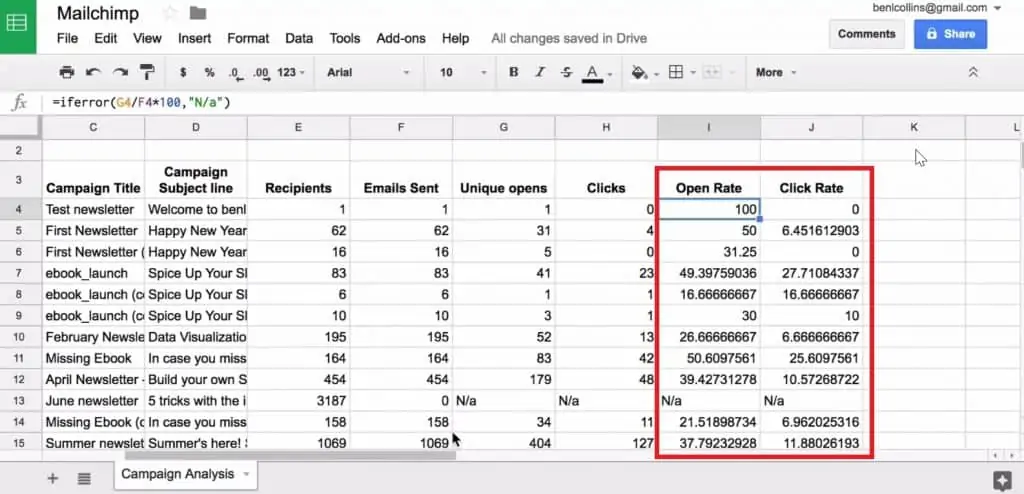The height and width of the screenshot is (494, 1024).
Task: Star the Mailchimp document
Action: click(170, 12)
